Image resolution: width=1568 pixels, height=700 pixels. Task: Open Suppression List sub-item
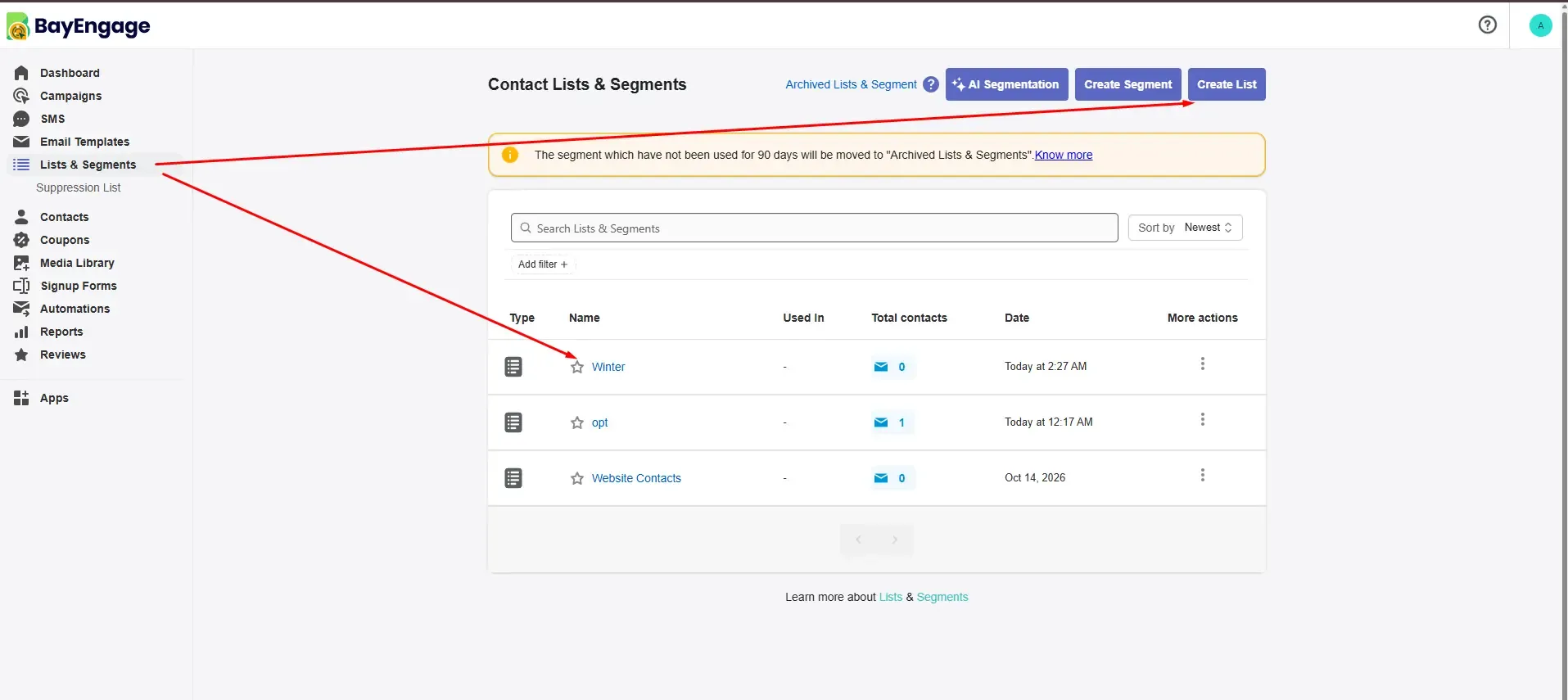click(78, 187)
